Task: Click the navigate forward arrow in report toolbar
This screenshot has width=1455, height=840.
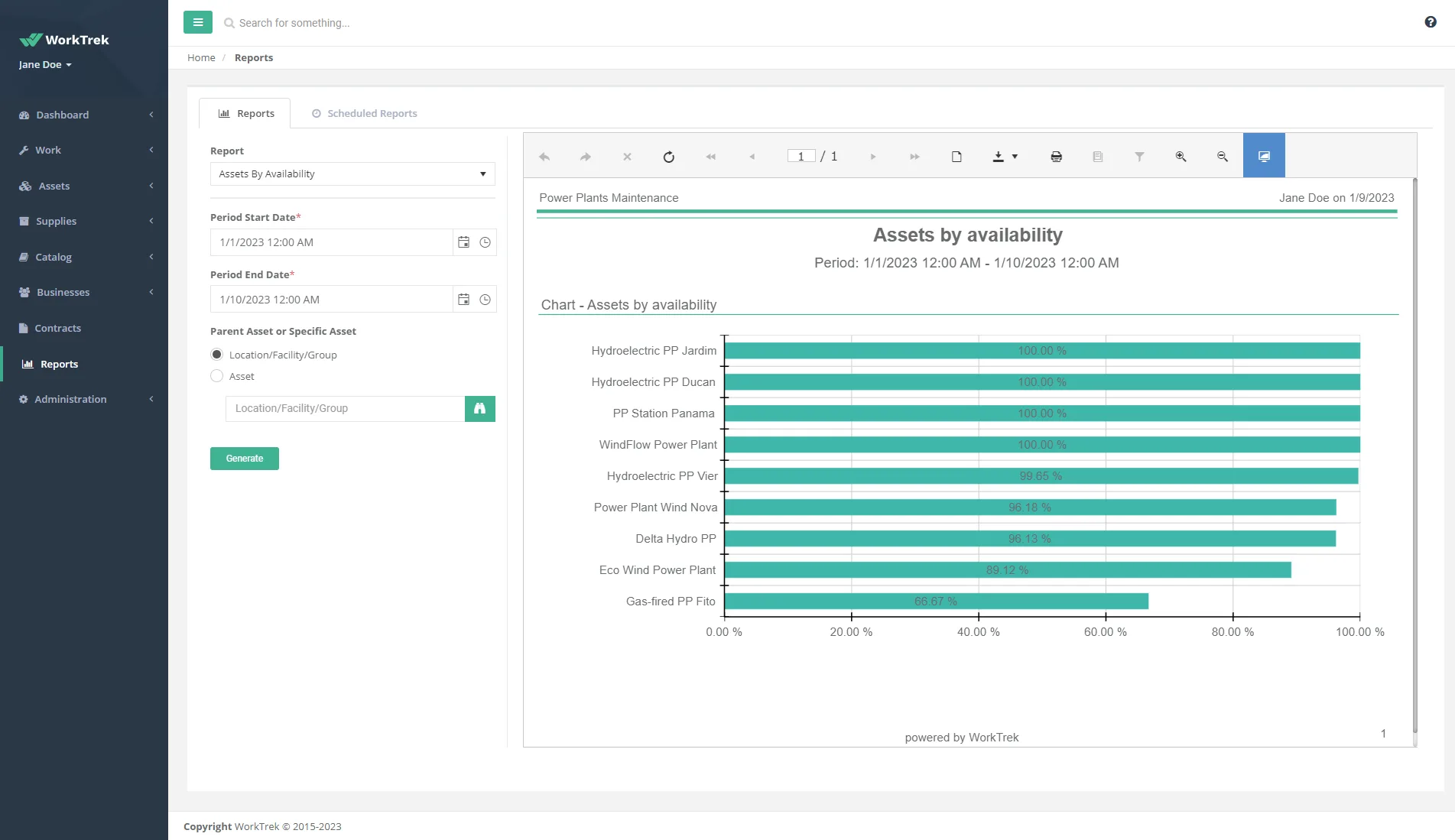Action: [586, 157]
